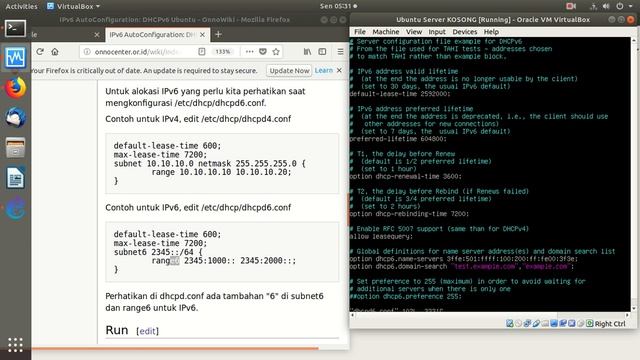Save page to Pocket
Screen dimensions: 640x360
pos(262,51)
